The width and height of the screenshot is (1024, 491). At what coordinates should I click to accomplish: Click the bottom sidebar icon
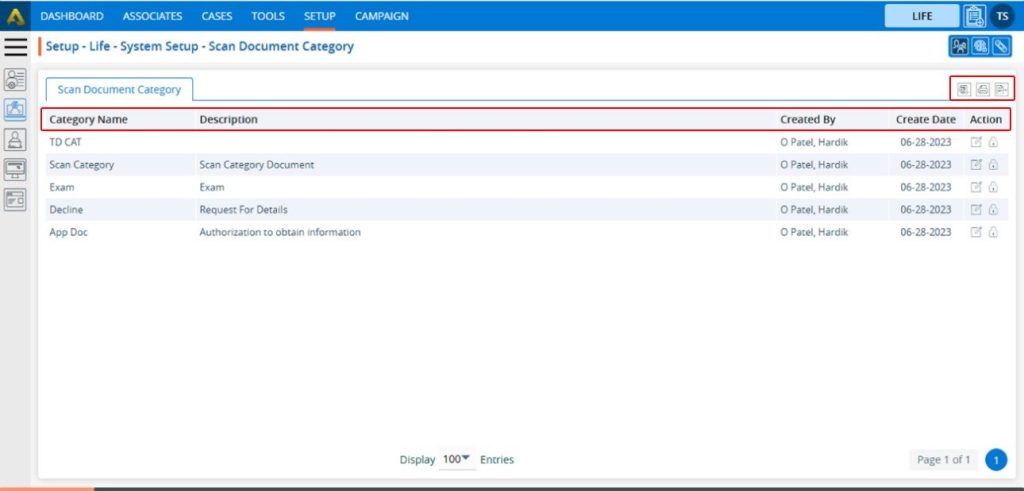[15, 198]
